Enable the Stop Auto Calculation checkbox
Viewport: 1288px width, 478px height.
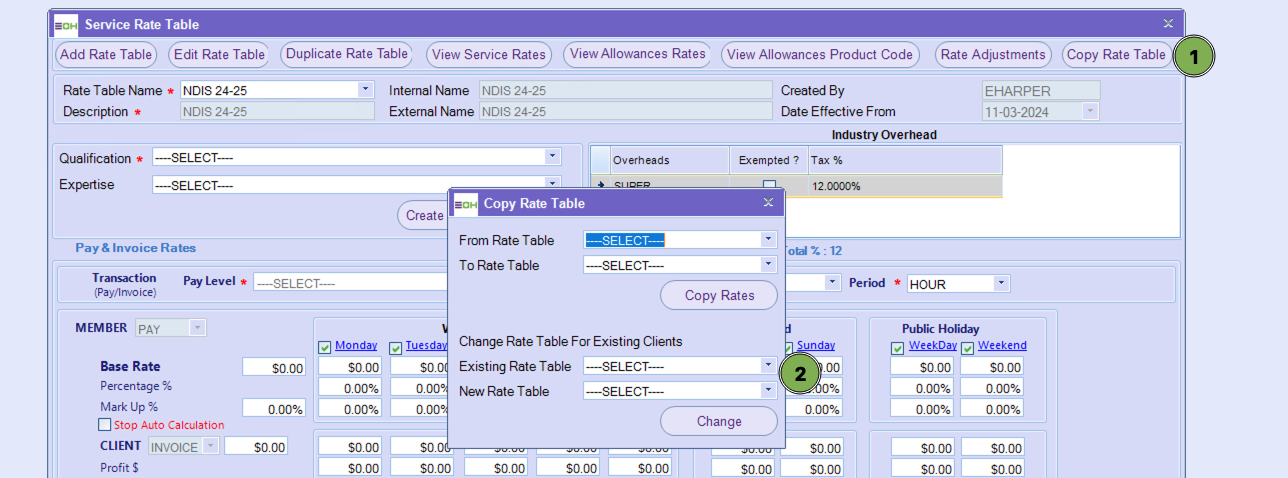106,425
